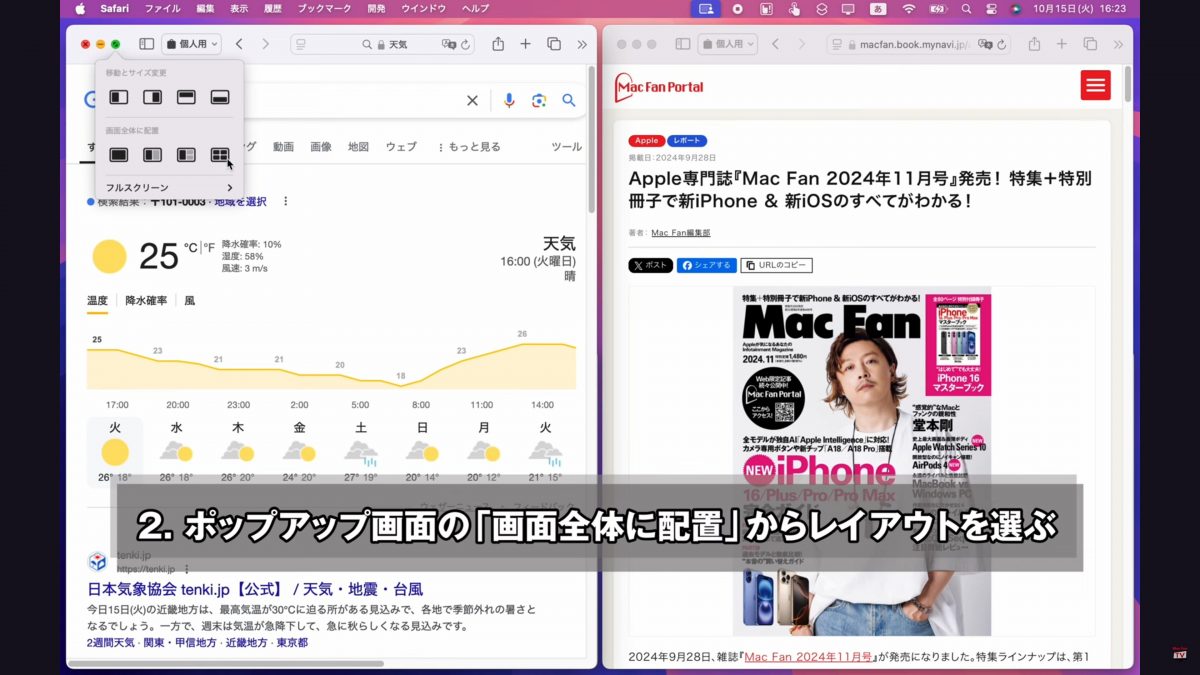Tile window to top half in popup
The width and height of the screenshot is (1200, 675).
coord(186,97)
